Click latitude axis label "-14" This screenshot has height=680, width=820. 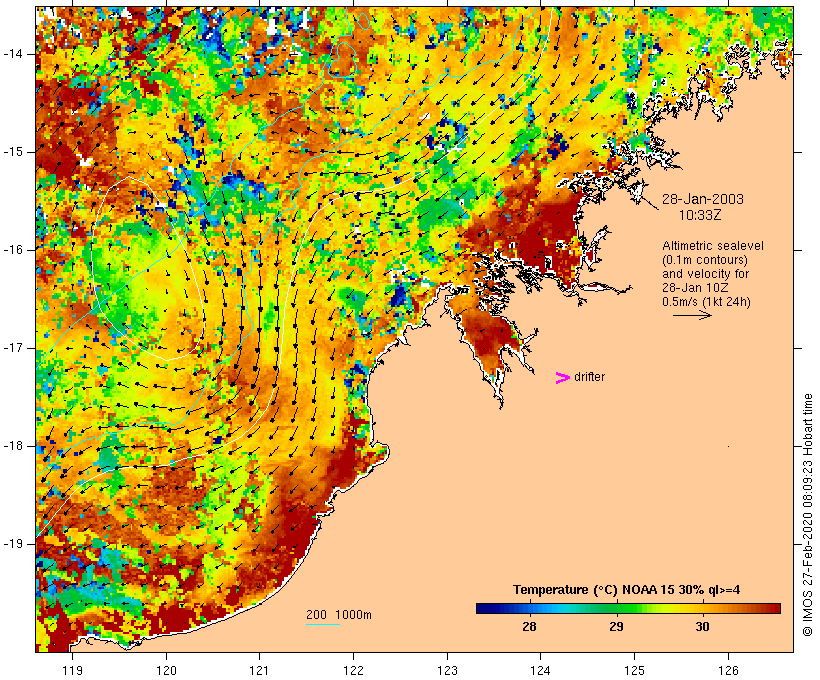(x=12, y=54)
